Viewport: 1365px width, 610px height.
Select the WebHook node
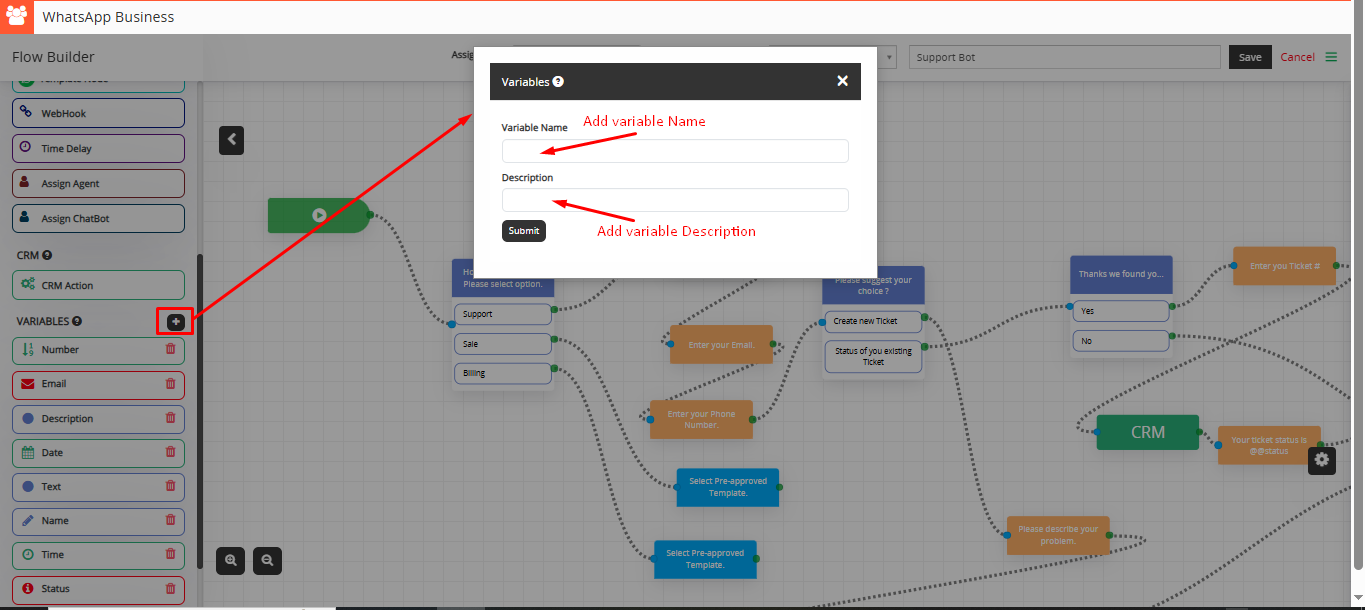[x=99, y=113]
